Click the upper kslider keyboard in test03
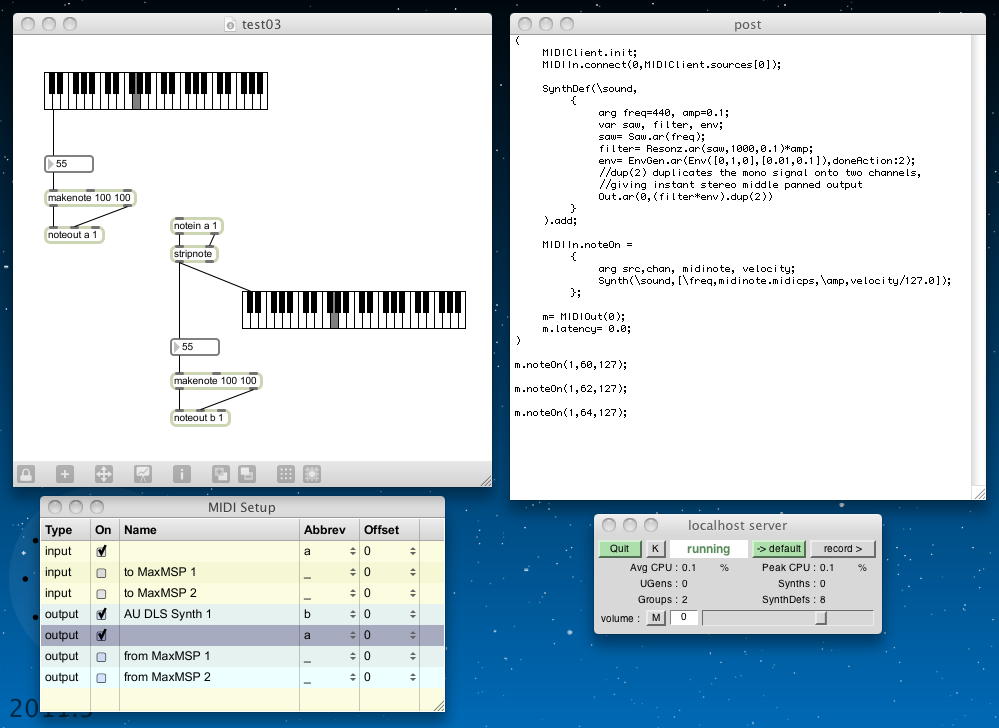This screenshot has width=999, height=728. pyautogui.click(x=156, y=90)
